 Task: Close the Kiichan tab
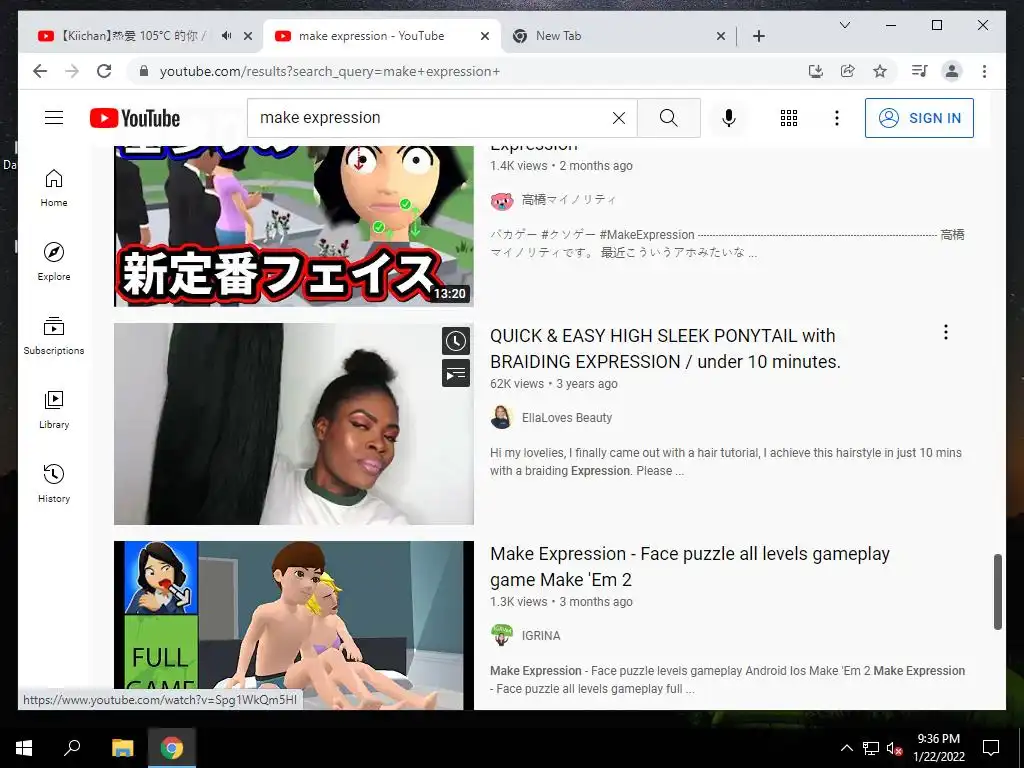pyautogui.click(x=248, y=36)
